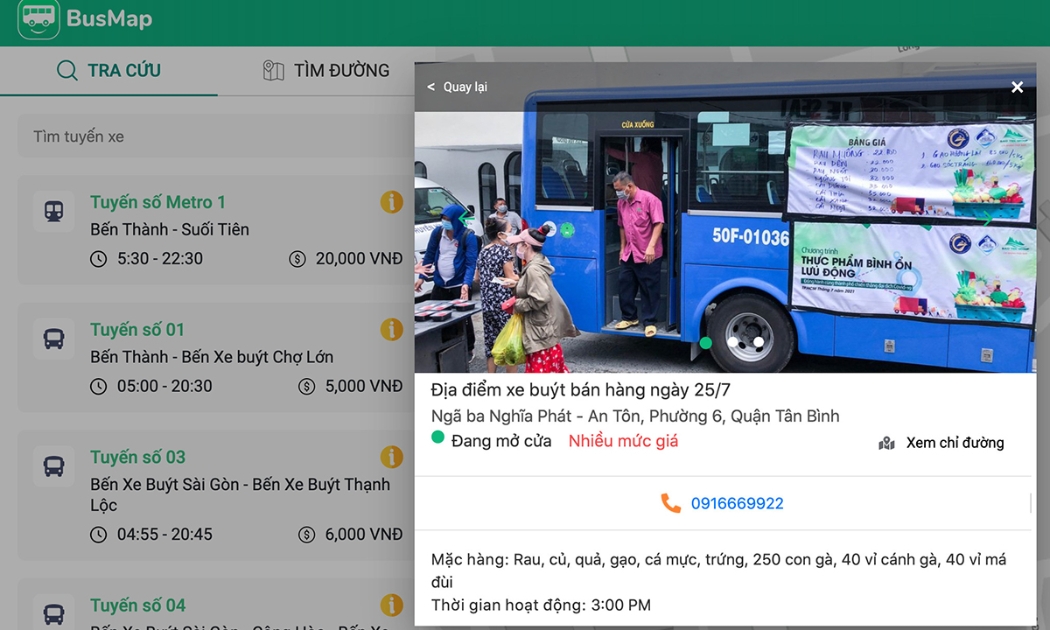Go to previous photo with left arrow
Screen dimensions: 1050x630
coord(466,217)
